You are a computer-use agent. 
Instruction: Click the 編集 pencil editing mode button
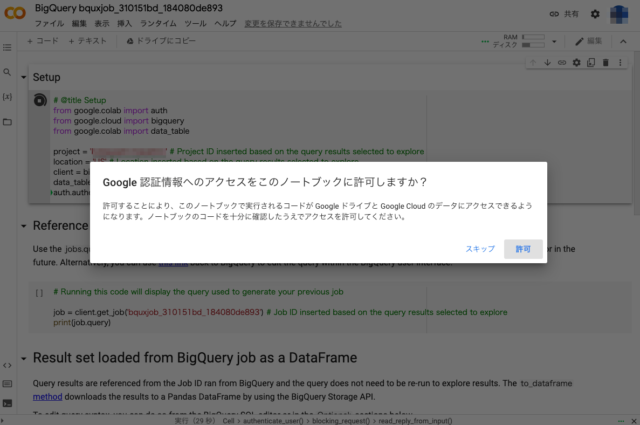(589, 41)
